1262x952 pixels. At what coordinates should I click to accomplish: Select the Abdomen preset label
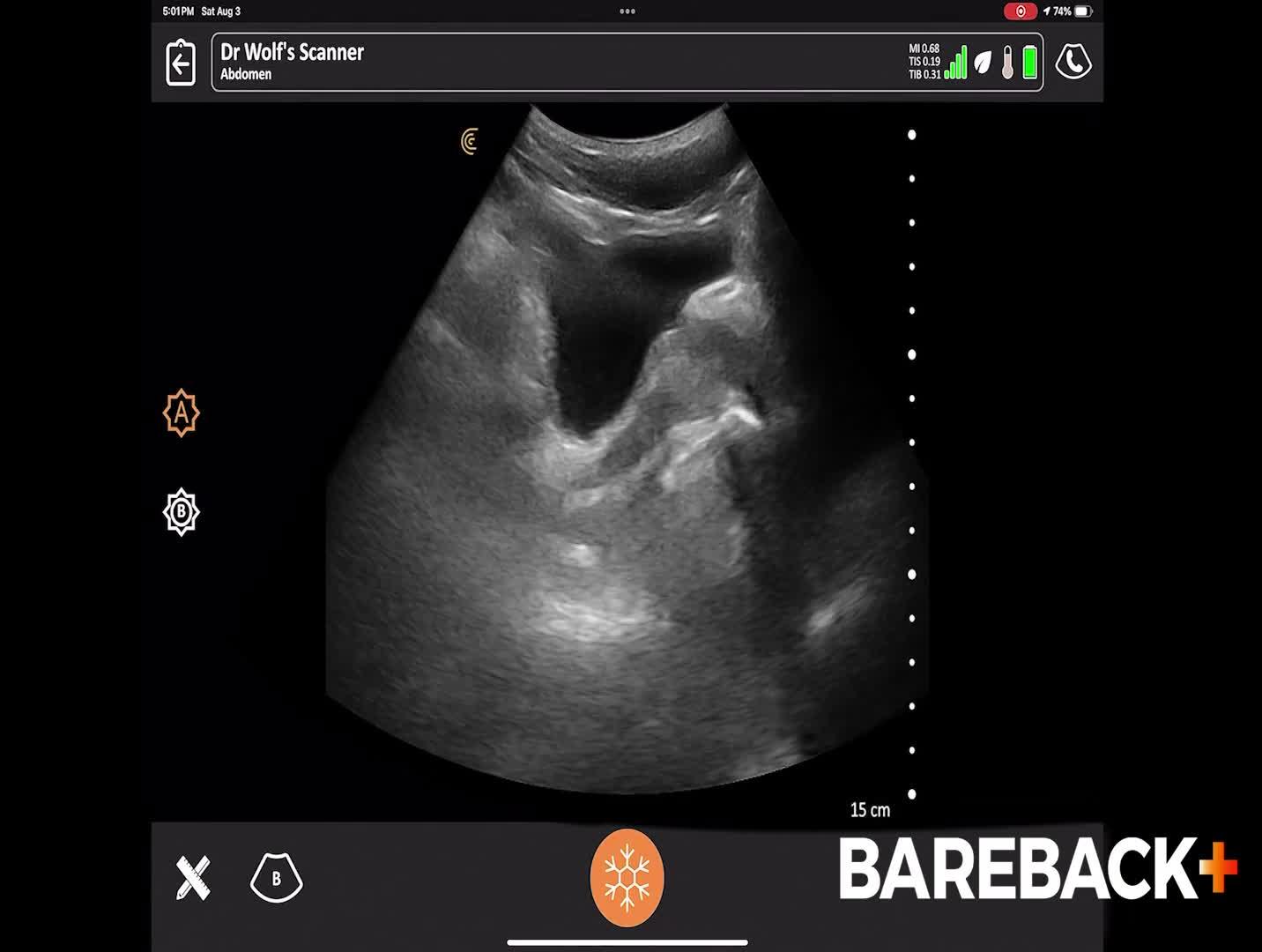(246, 75)
